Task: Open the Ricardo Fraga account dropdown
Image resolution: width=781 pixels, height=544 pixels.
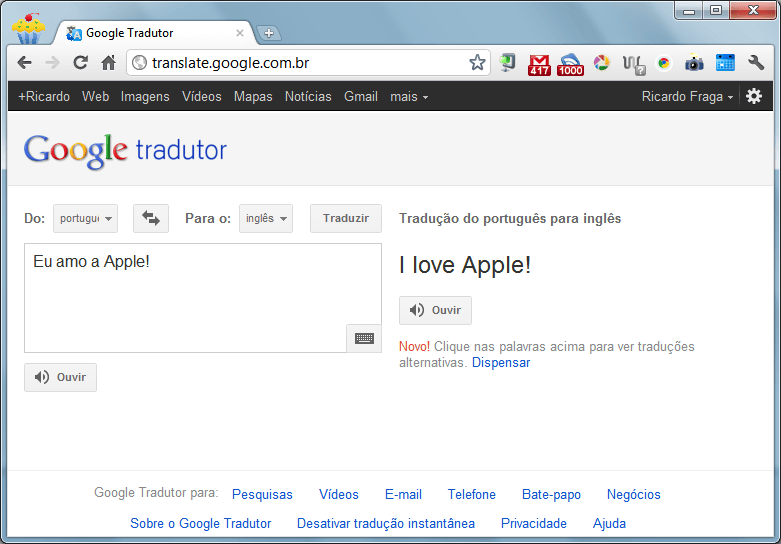Action: point(687,97)
